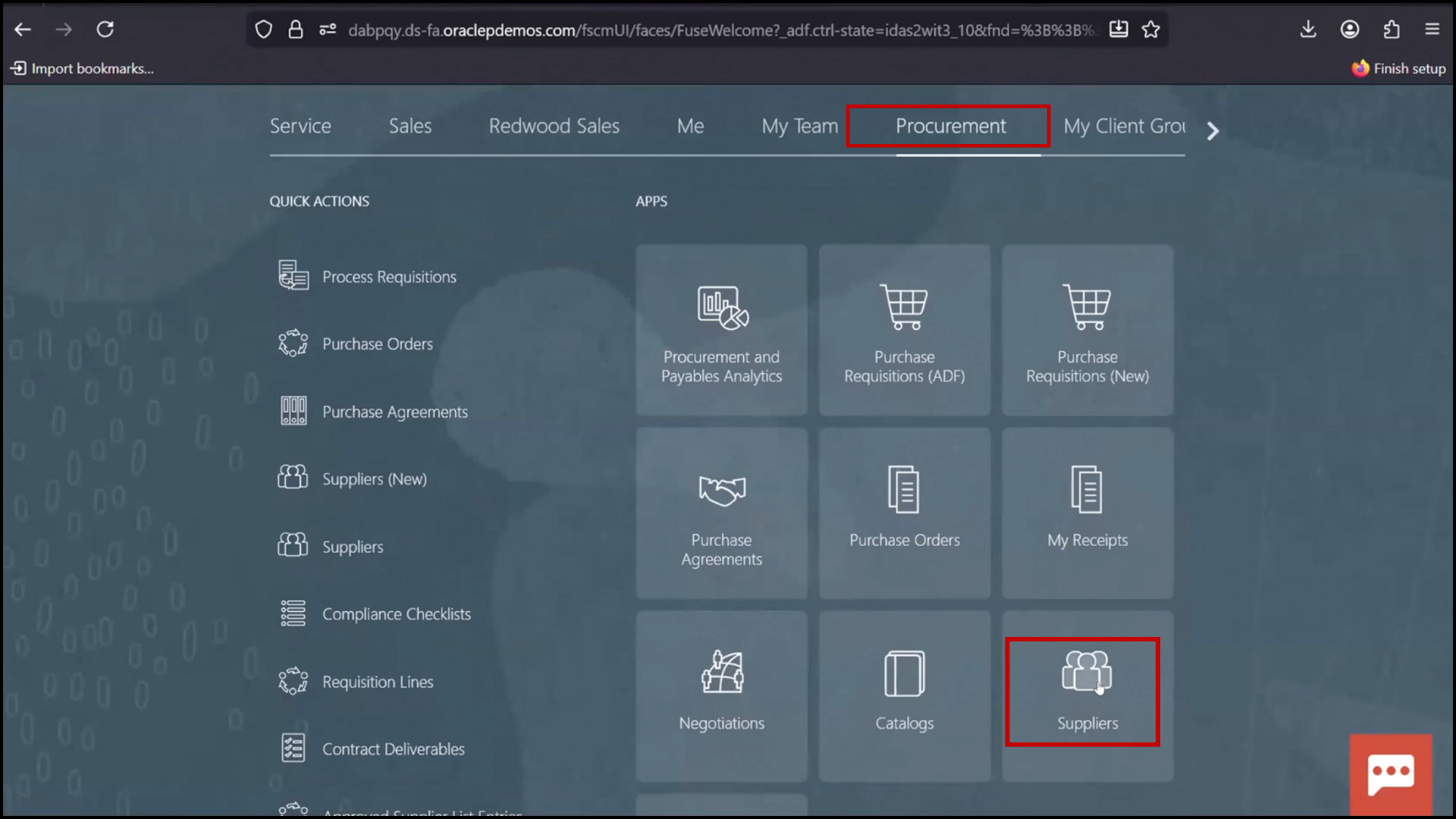Click Import bookmarks in the bookmarks bar
The image size is (1456, 819).
[82, 68]
